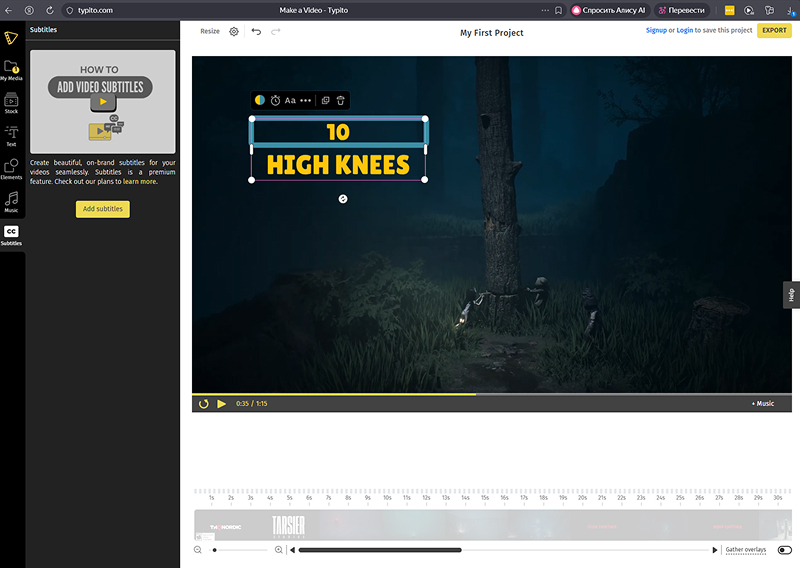The width and height of the screenshot is (800, 568).
Task: Expand the three-dots more options menu
Action: tap(306, 100)
